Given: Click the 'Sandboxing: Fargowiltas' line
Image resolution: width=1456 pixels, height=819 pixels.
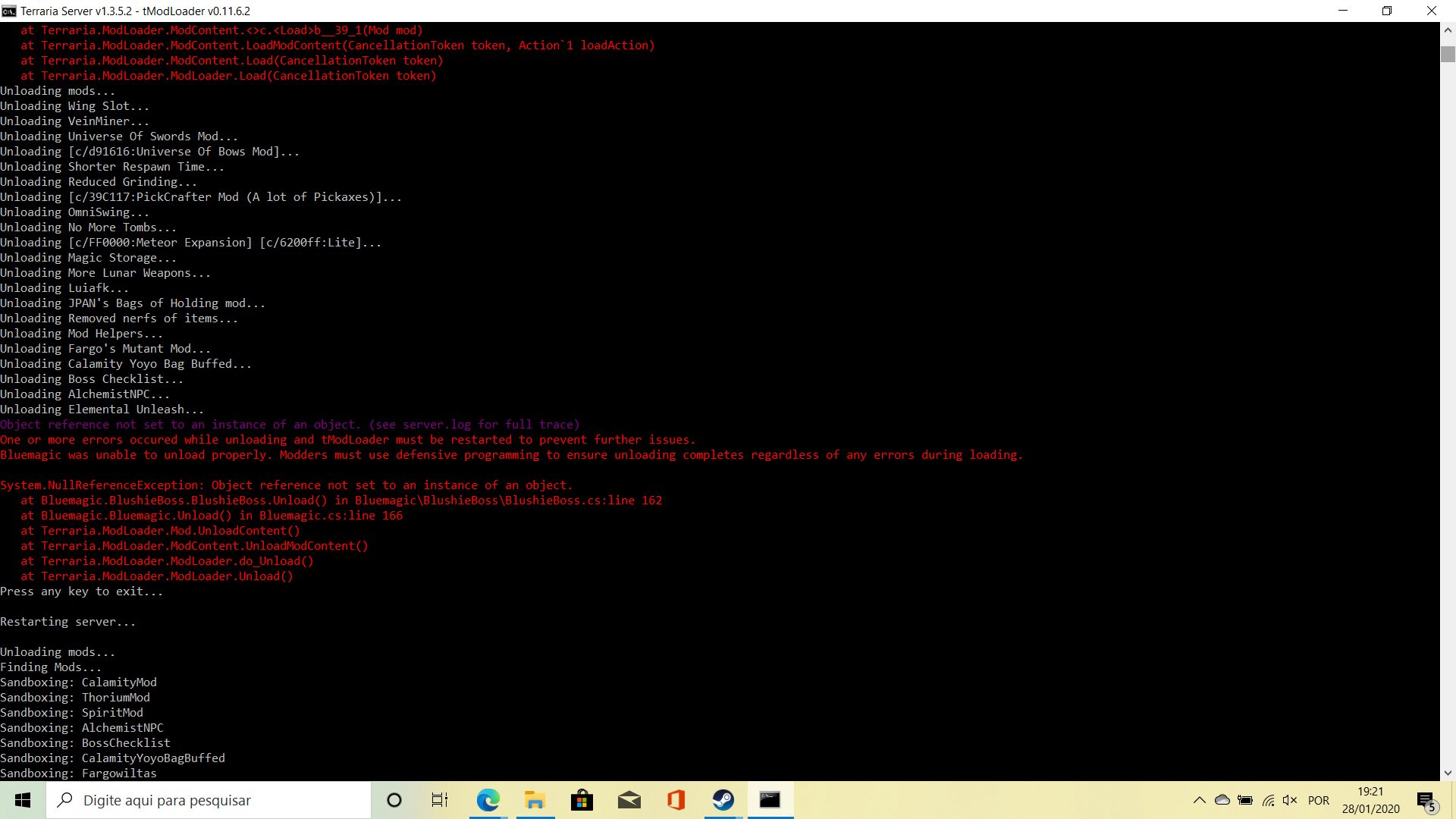Looking at the screenshot, I should 78,773.
